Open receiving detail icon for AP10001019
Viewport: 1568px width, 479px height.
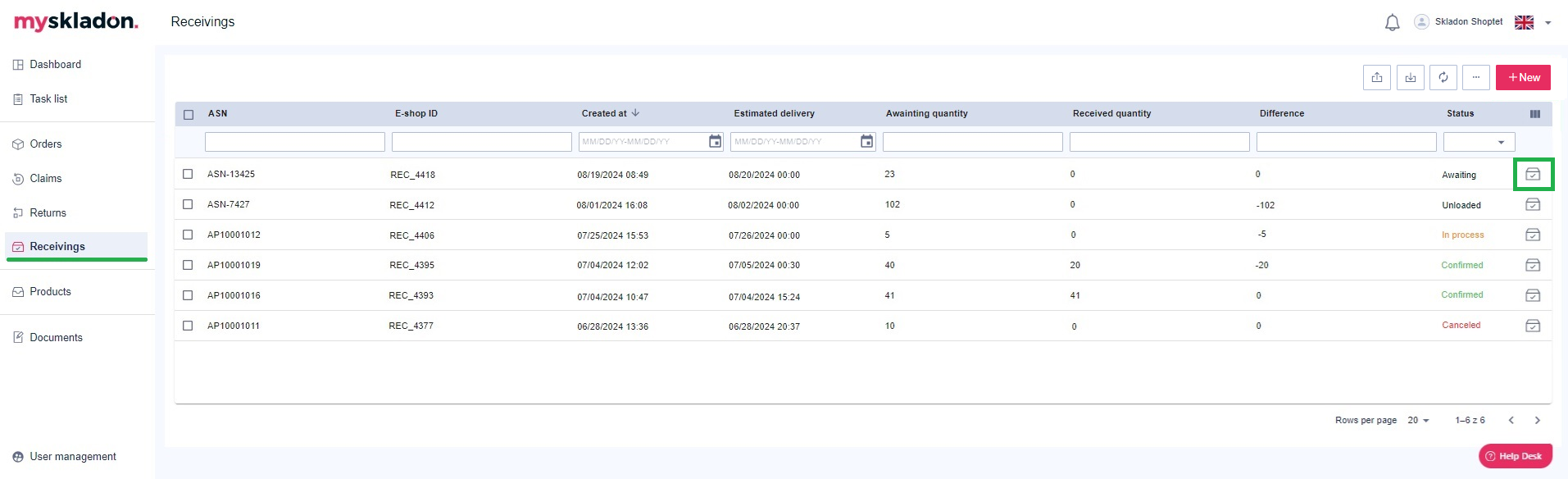1533,265
